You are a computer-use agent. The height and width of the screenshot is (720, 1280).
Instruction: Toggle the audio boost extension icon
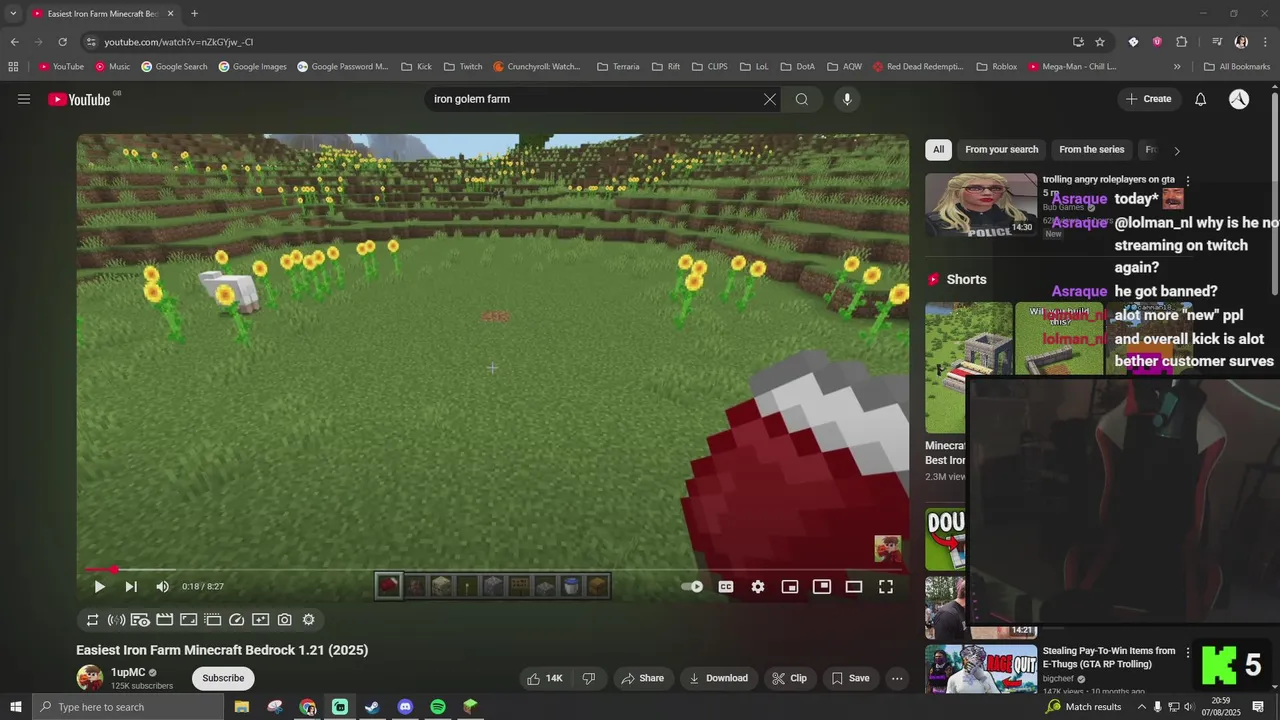tap(116, 620)
